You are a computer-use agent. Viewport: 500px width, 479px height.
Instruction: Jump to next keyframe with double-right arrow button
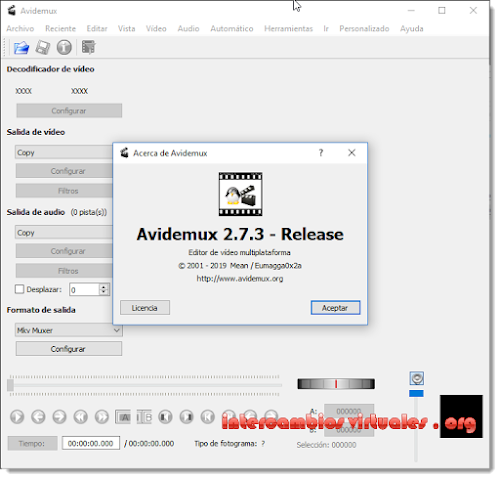pos(102,417)
